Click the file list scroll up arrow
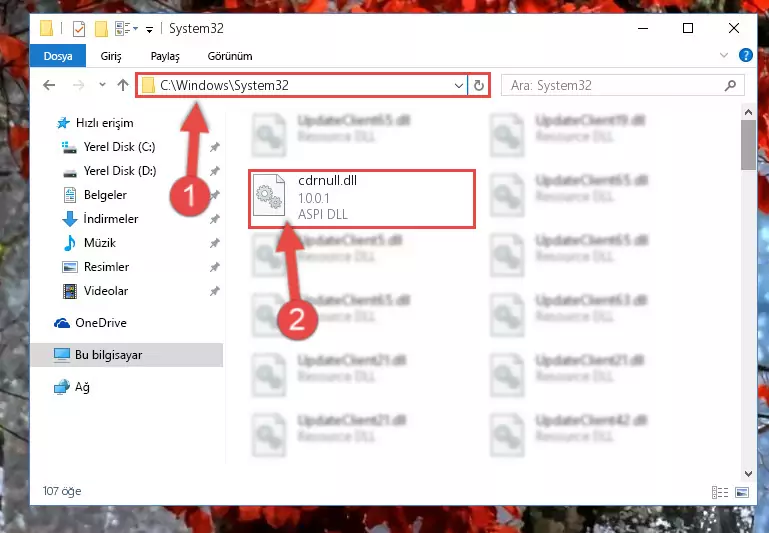Screen dimensions: 769x533 pos(748,112)
